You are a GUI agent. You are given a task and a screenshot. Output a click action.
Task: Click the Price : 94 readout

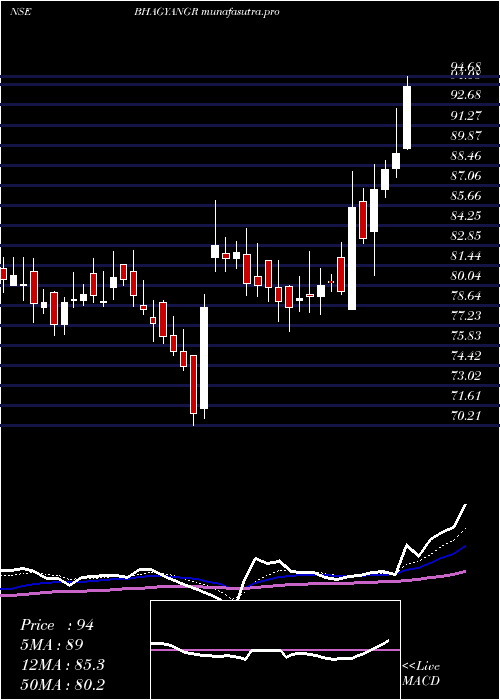click(57, 625)
